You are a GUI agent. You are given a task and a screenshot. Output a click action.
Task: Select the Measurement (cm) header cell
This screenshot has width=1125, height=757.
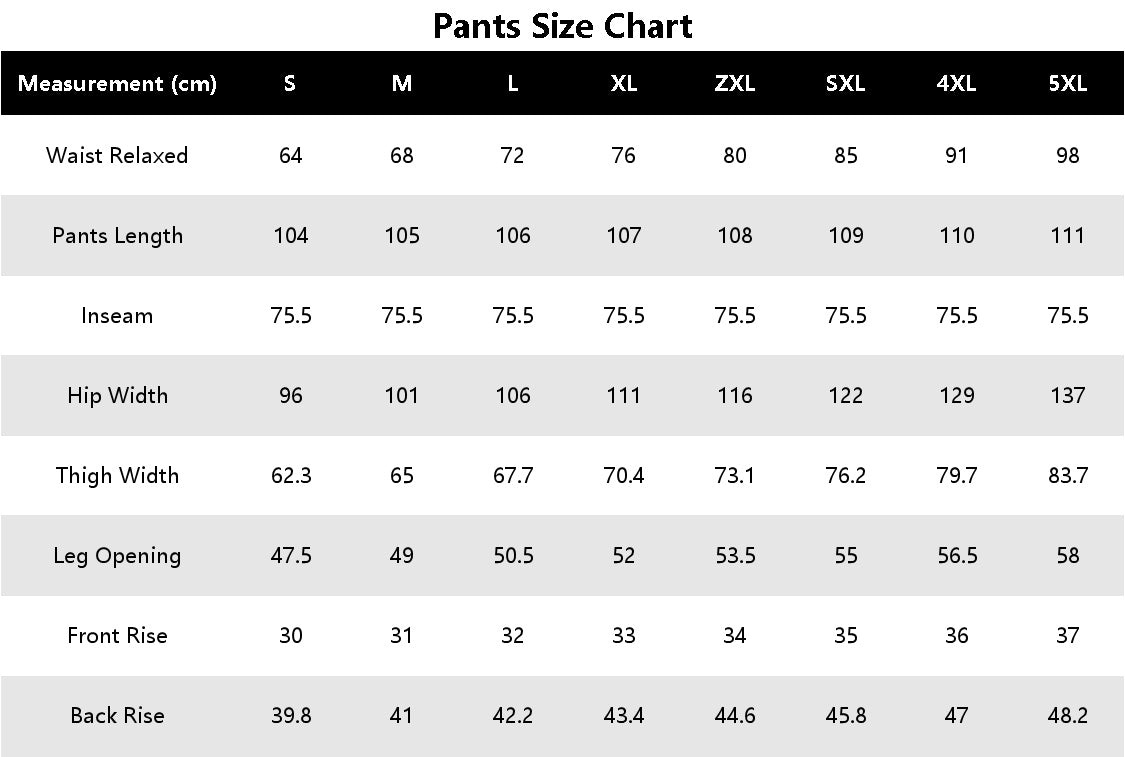pyautogui.click(x=117, y=84)
